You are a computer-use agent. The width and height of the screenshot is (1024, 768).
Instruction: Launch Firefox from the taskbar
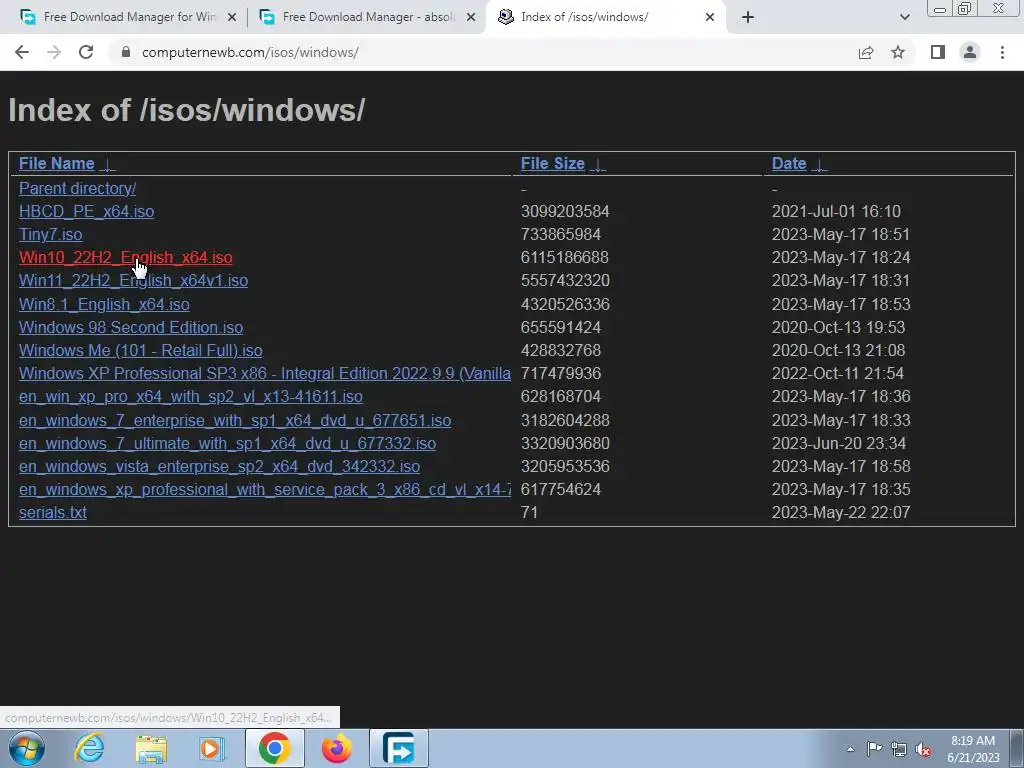pos(336,748)
